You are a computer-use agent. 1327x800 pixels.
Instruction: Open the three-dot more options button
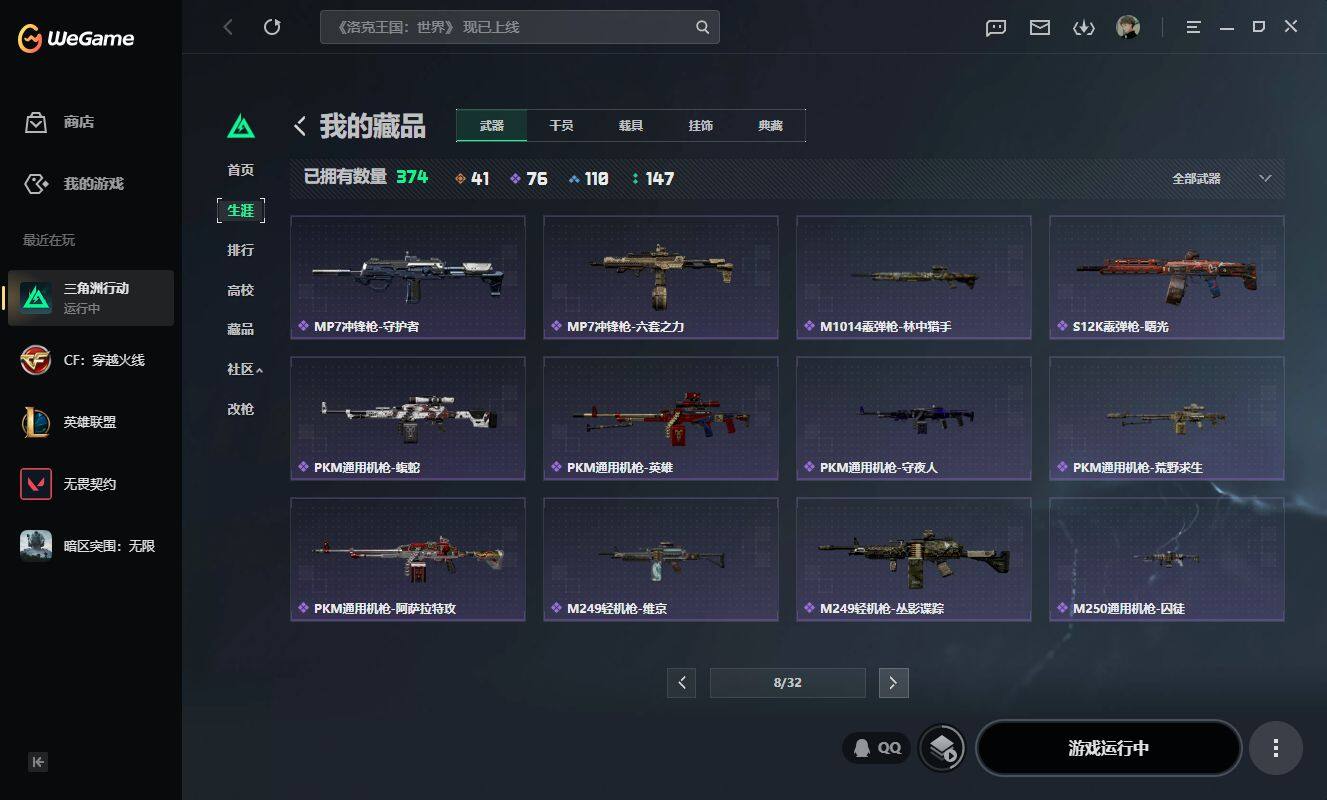pyautogui.click(x=1275, y=748)
